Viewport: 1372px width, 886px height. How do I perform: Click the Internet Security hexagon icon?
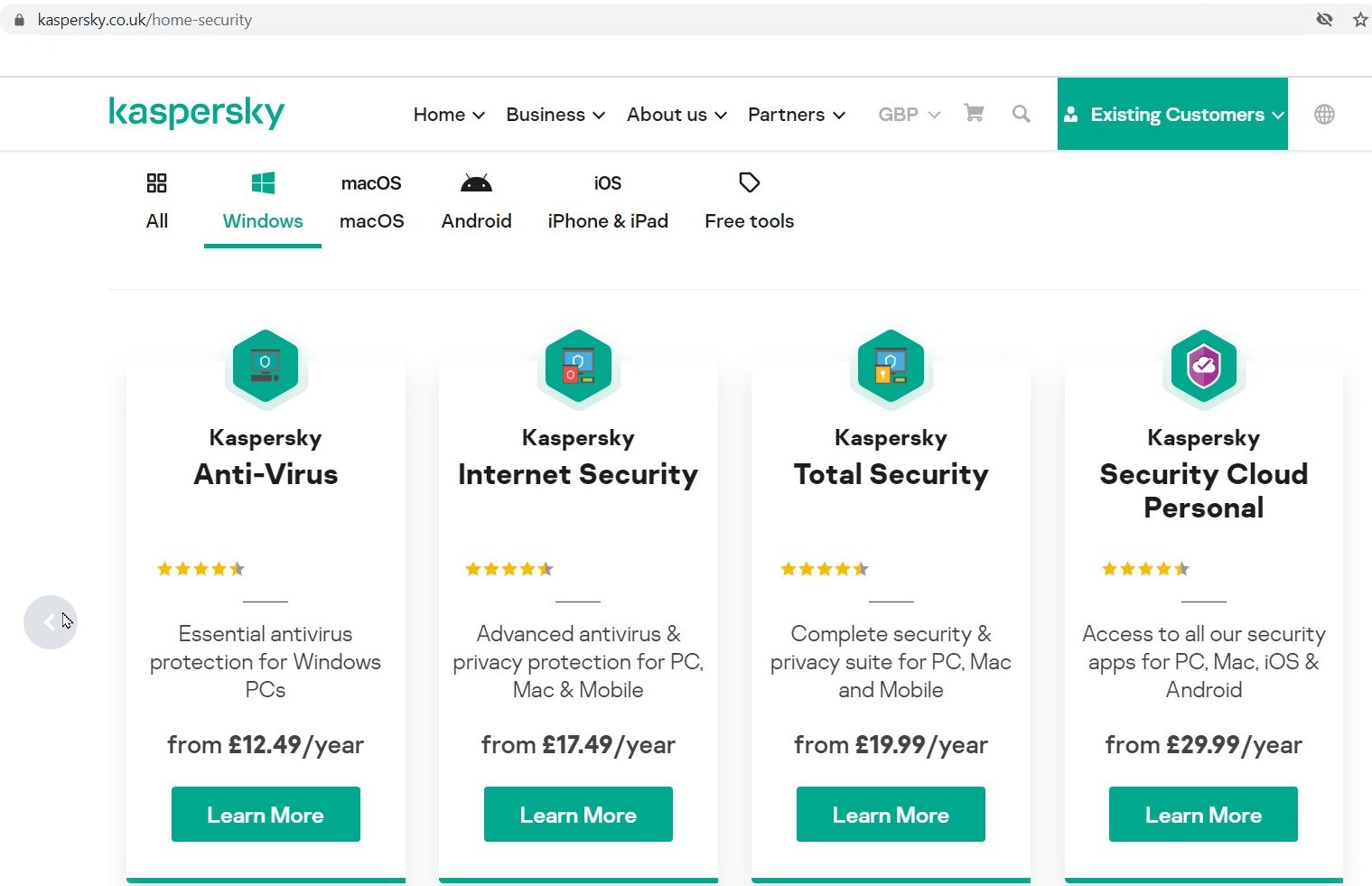(578, 367)
